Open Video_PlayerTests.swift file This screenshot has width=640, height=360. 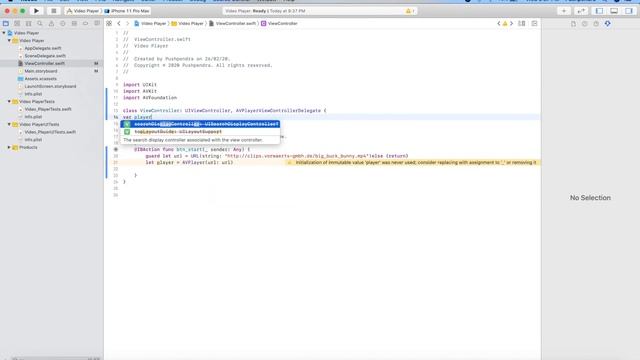click(x=47, y=109)
